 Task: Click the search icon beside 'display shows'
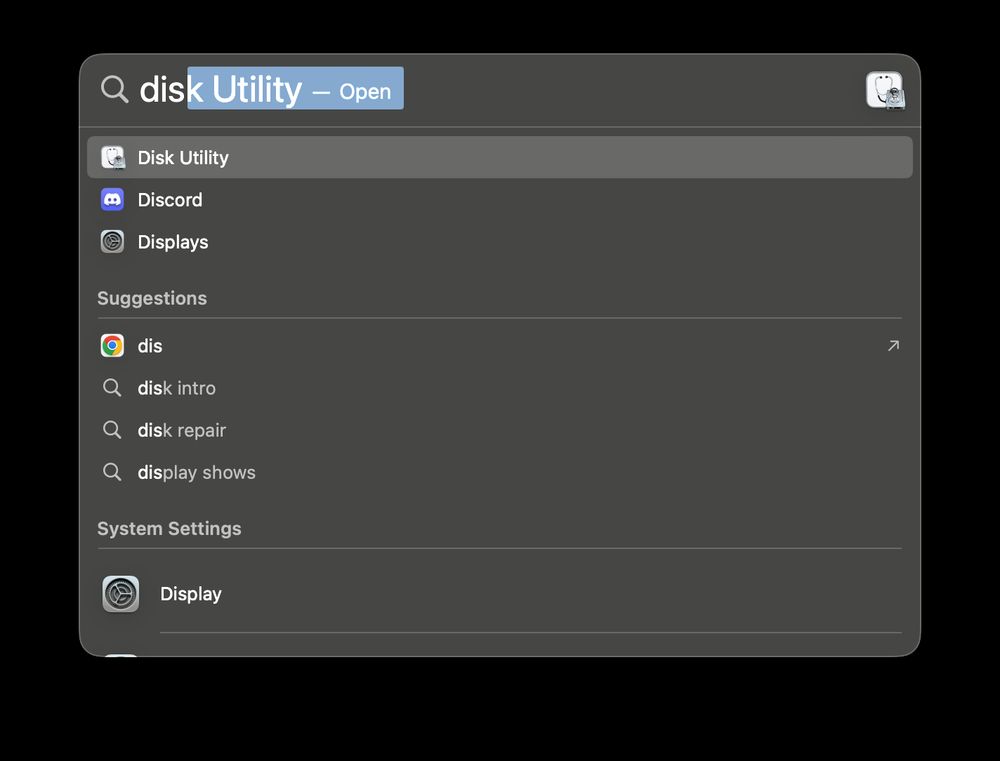tap(112, 472)
